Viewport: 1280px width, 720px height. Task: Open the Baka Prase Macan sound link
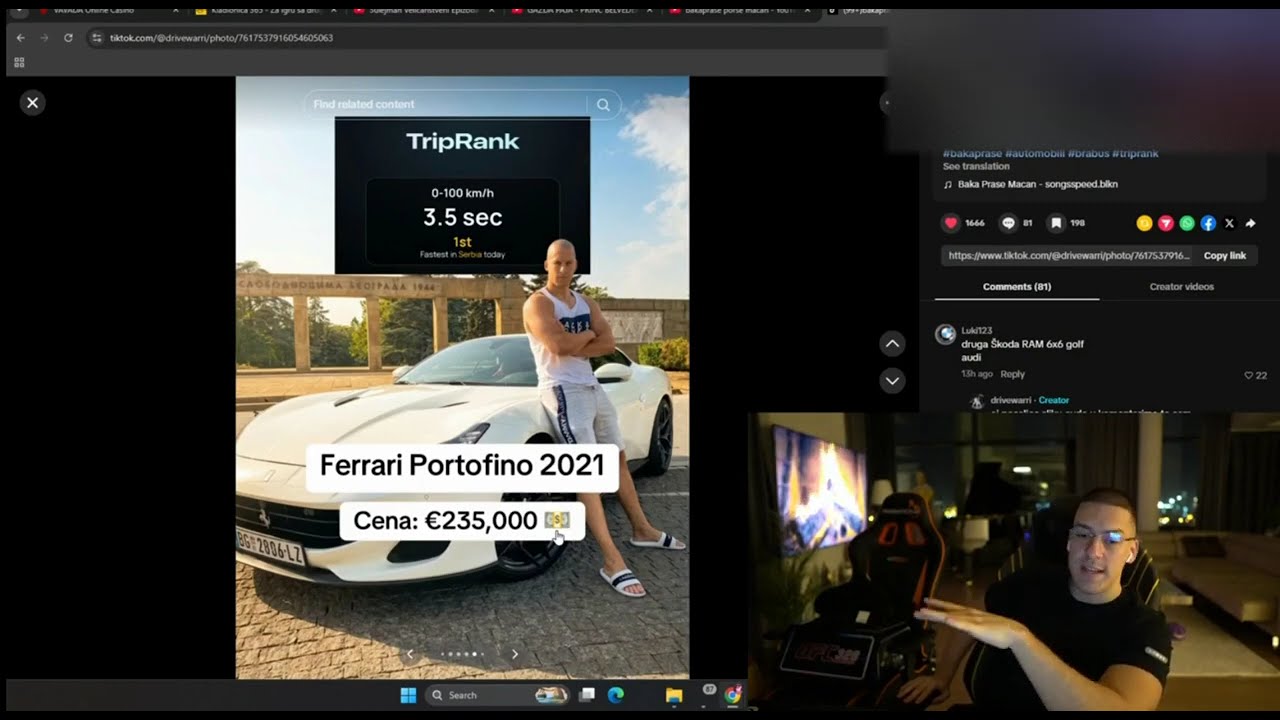[x=1031, y=185]
